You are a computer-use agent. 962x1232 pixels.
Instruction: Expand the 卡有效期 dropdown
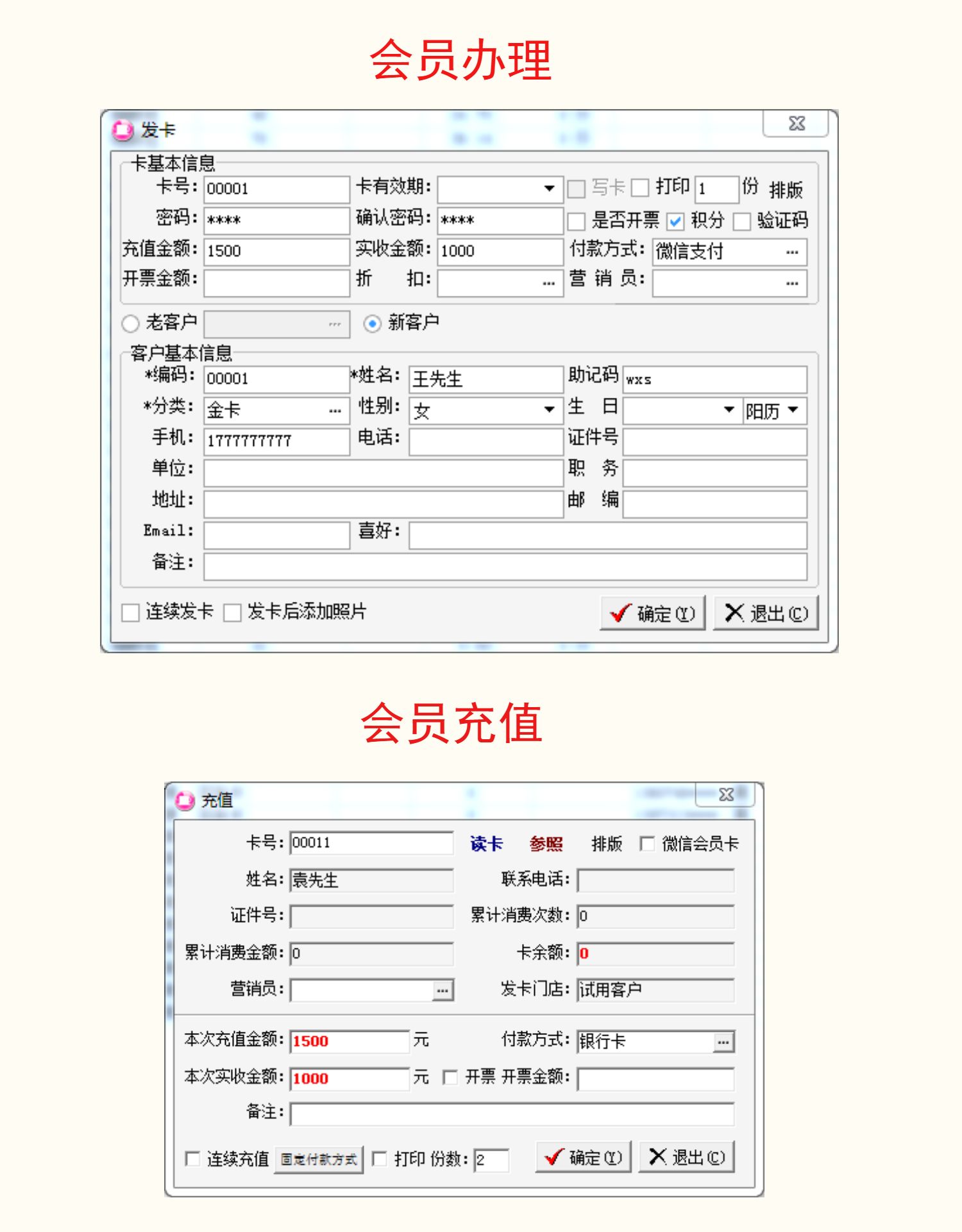tap(549, 189)
